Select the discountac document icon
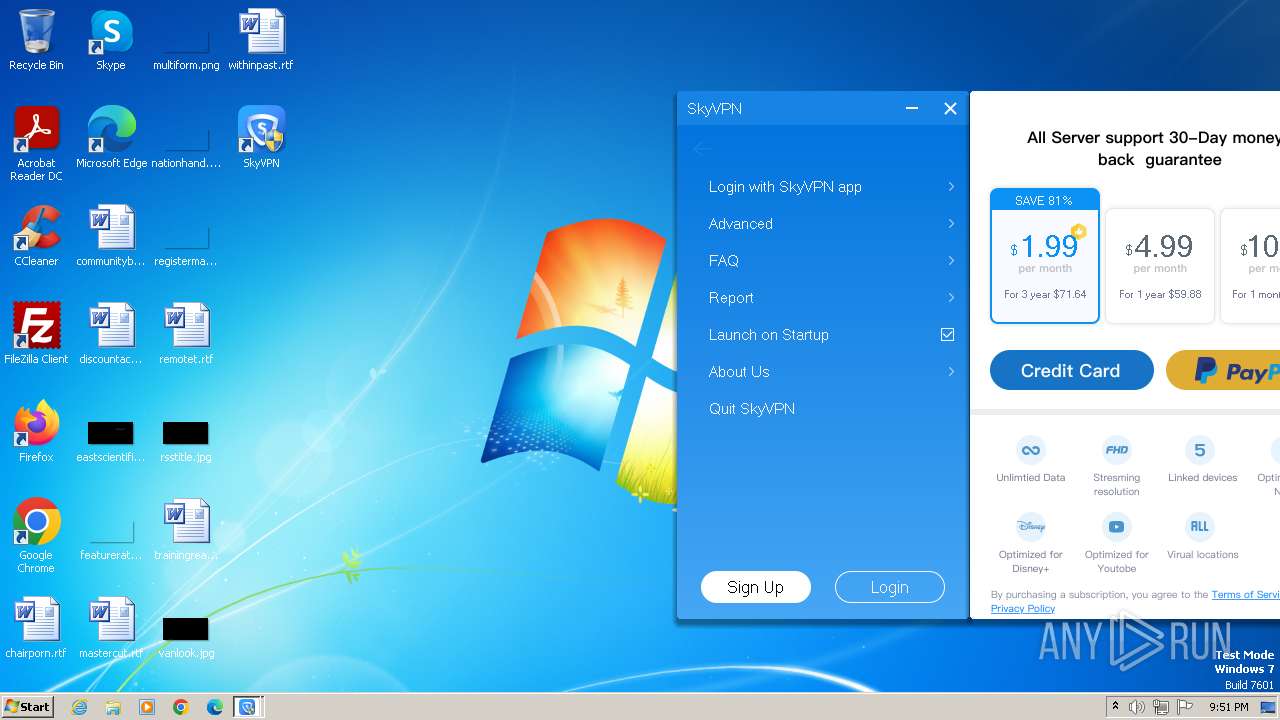Image resolution: width=1280 pixels, height=720 pixels. [111, 334]
